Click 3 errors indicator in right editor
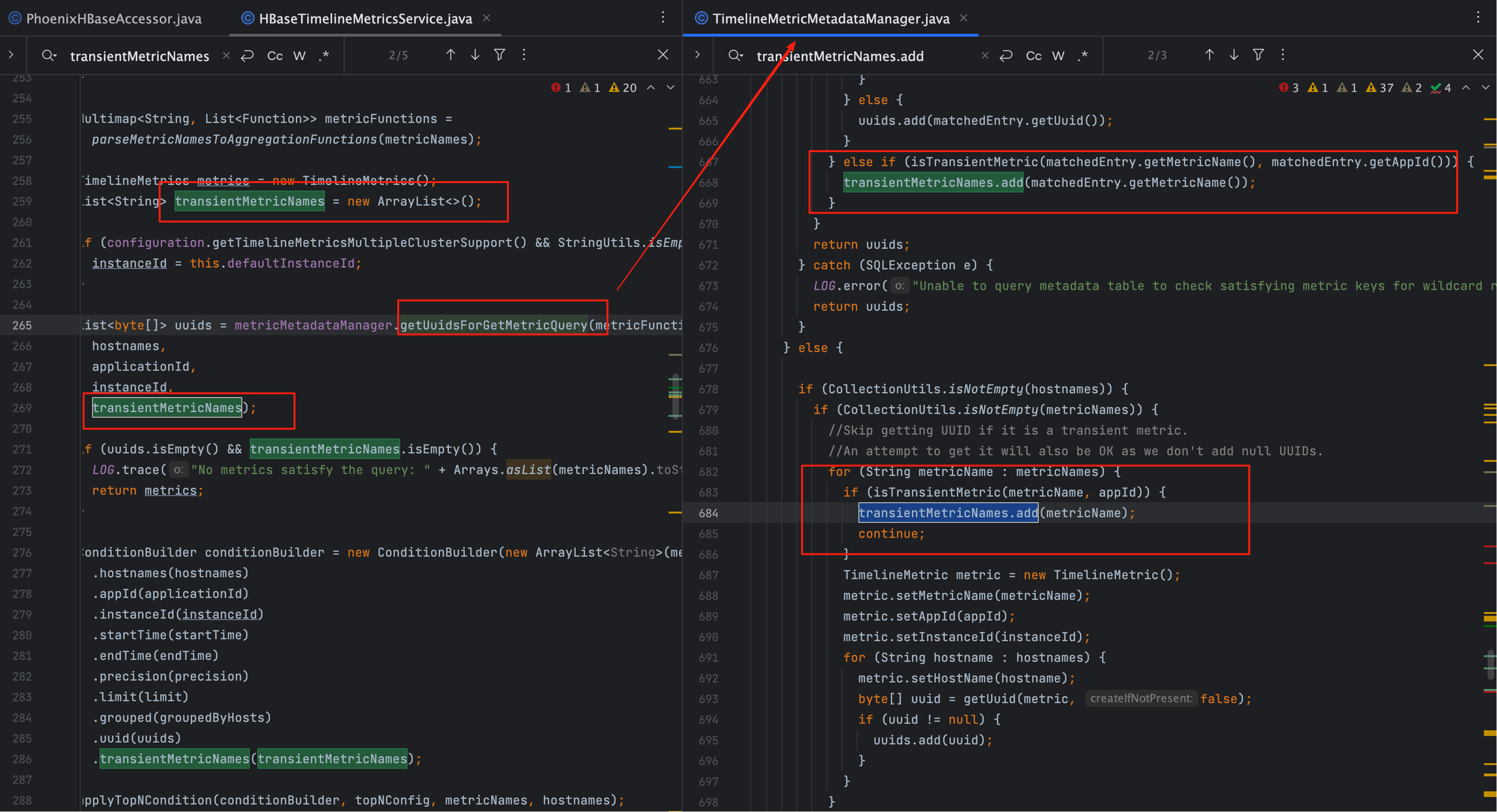1497x812 pixels. (1289, 88)
